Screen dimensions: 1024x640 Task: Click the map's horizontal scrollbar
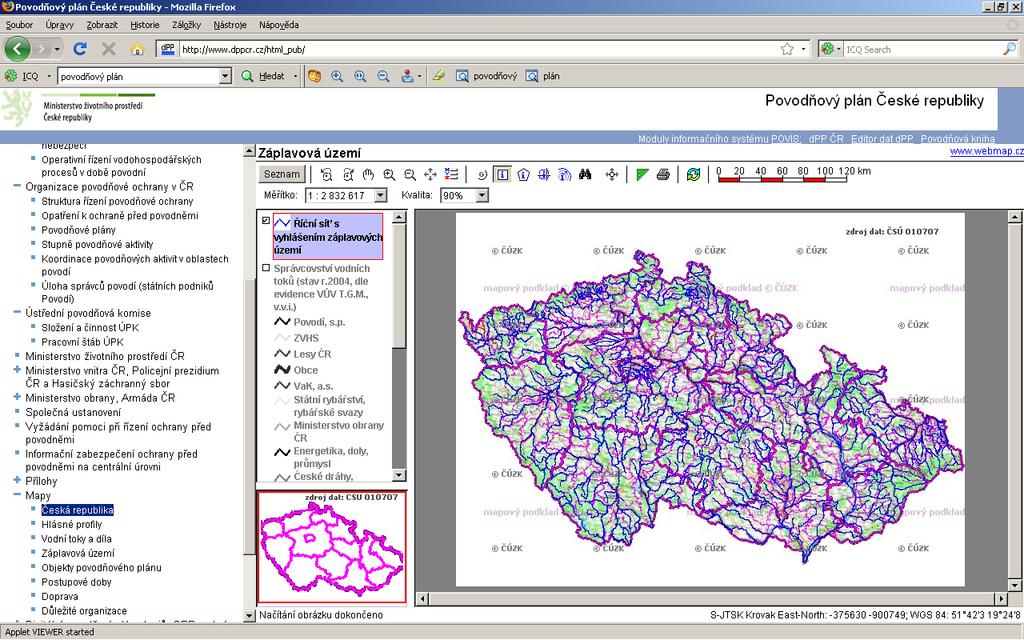coord(711,598)
